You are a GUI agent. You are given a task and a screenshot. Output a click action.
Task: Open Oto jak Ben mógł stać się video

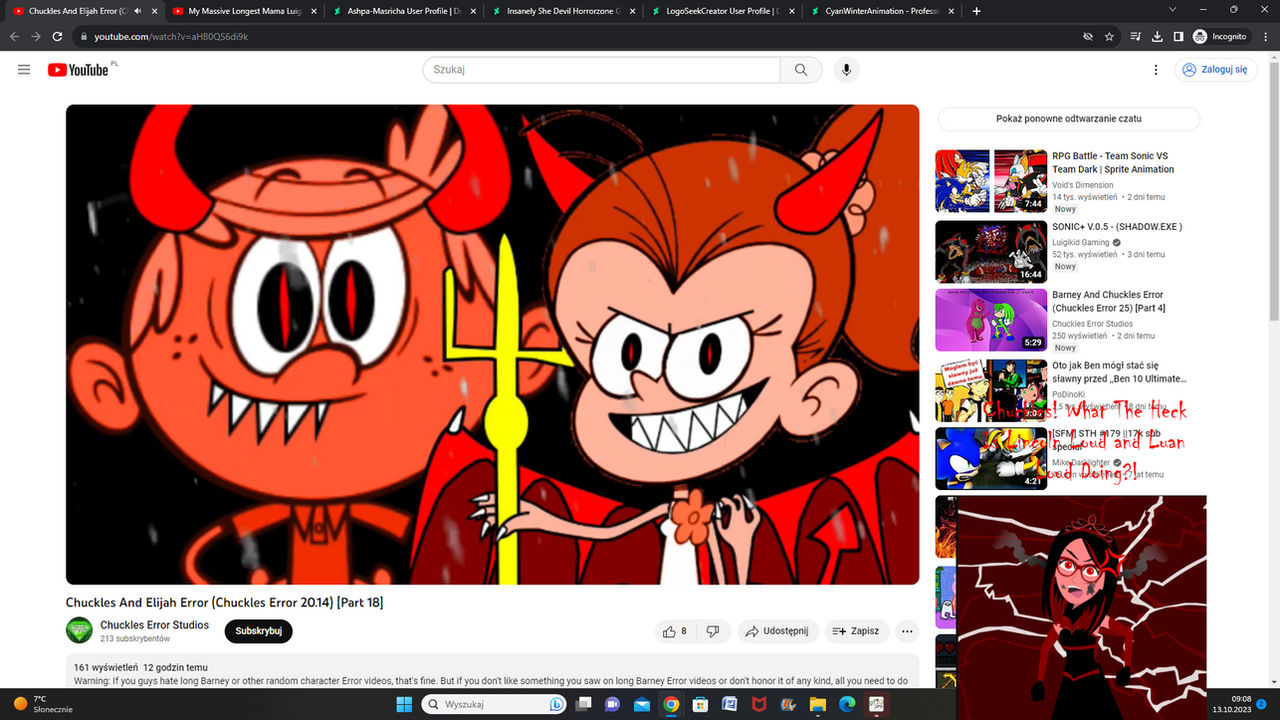(x=990, y=390)
